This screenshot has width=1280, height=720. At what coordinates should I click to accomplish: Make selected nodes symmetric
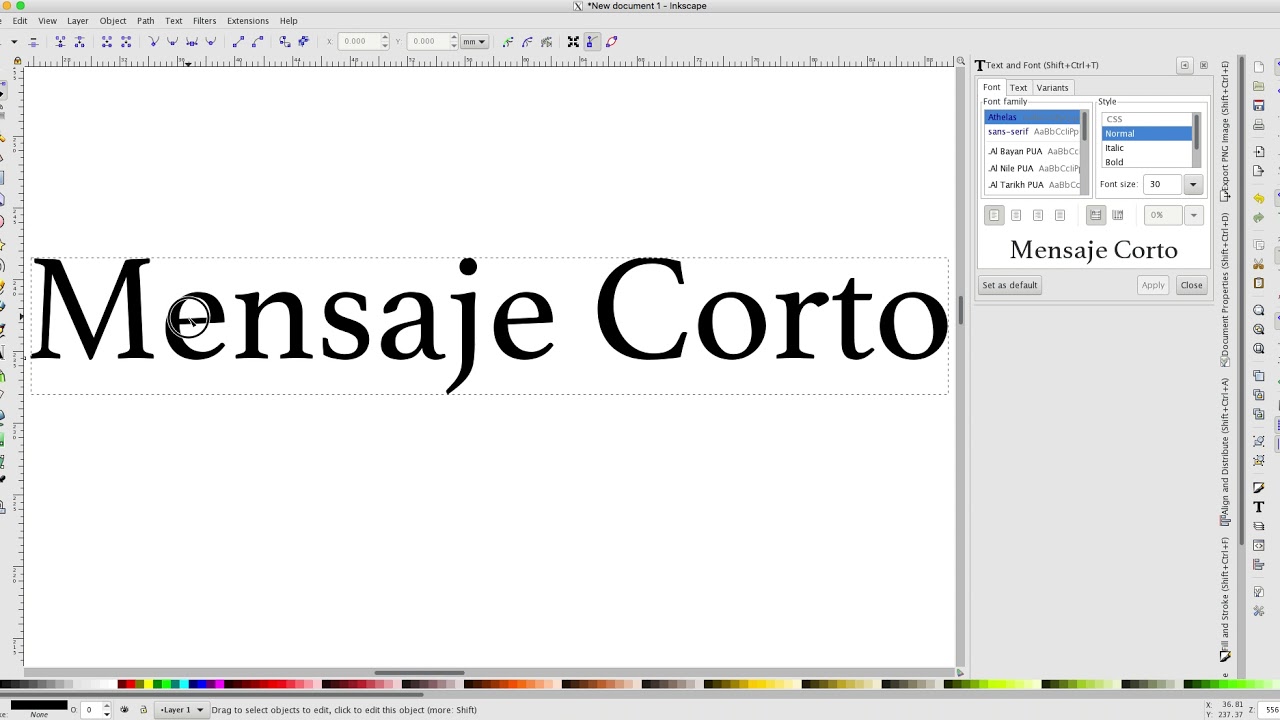click(191, 41)
